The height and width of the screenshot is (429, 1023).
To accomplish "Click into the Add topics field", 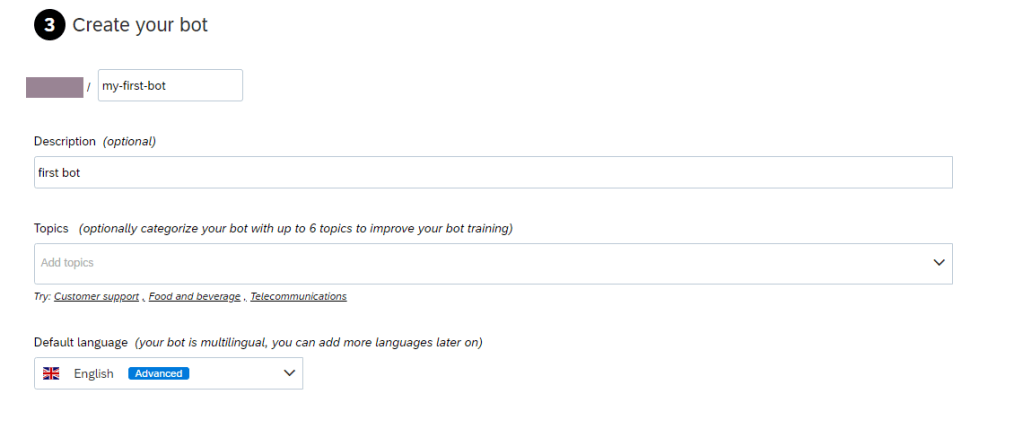I will [x=480, y=263].
